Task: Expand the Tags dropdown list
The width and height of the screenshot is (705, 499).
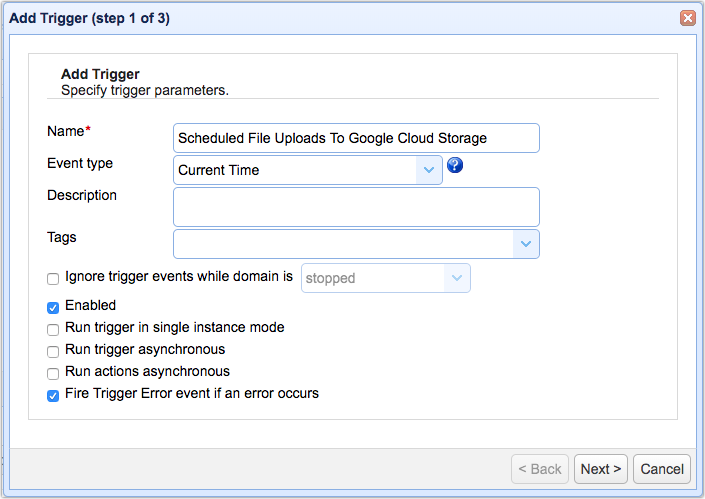Action: tap(526, 244)
